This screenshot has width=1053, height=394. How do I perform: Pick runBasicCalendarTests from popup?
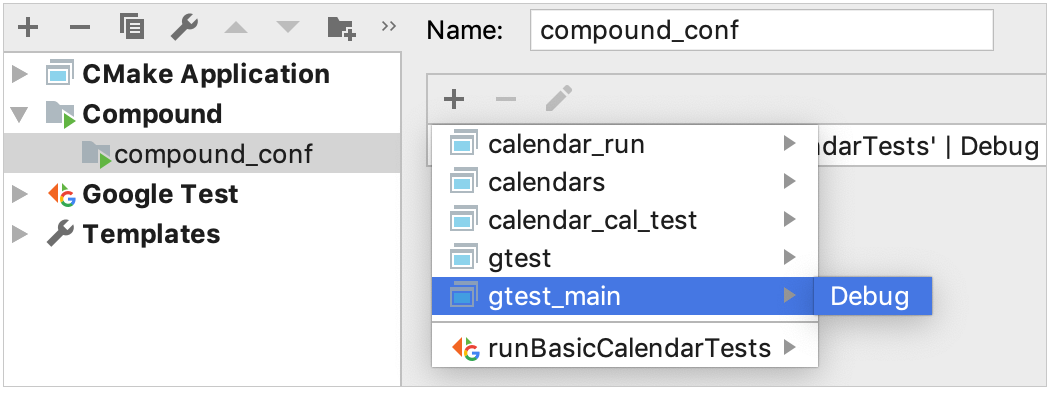625,348
